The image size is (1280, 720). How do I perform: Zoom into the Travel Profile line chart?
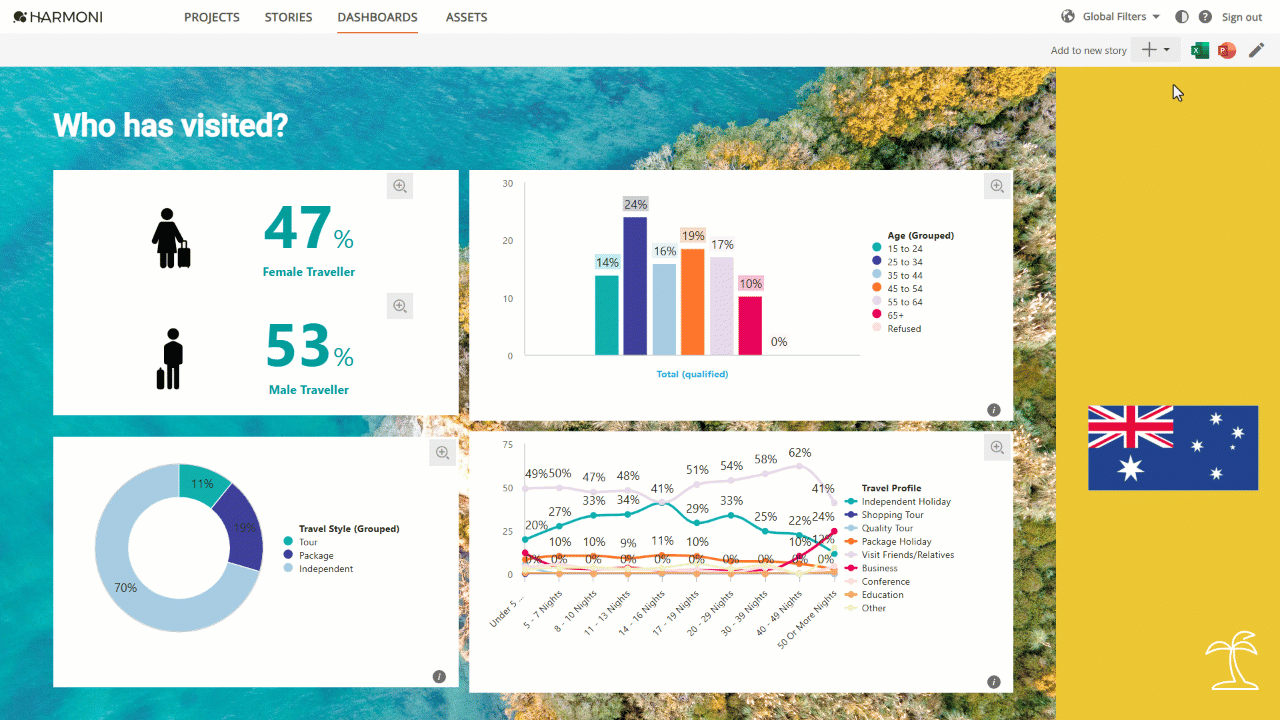[x=996, y=448]
